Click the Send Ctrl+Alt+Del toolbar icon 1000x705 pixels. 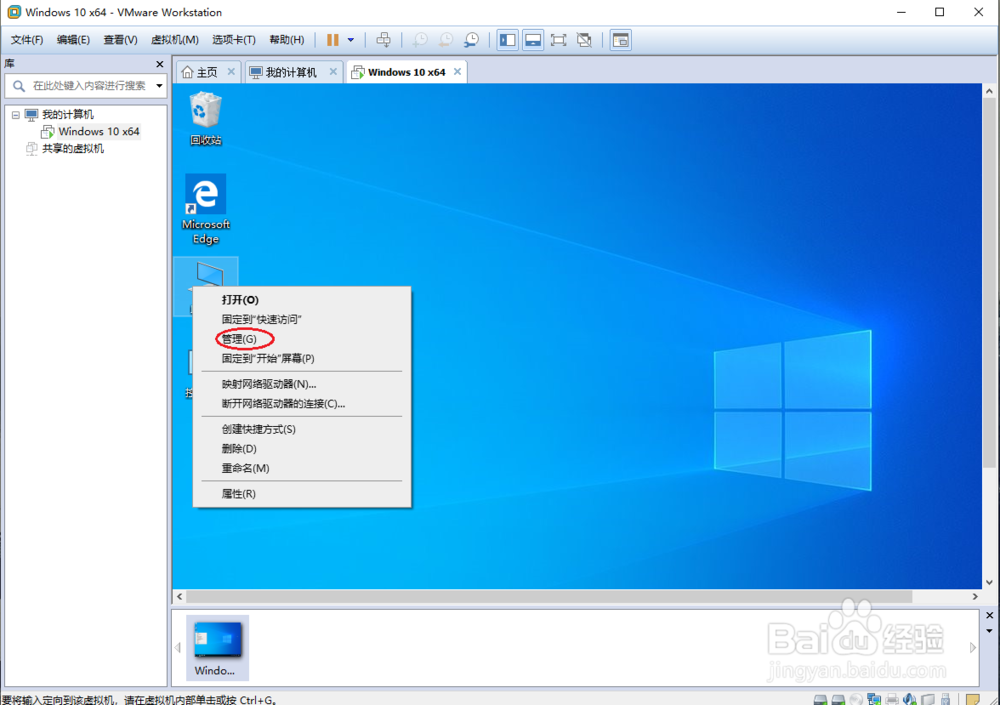383,40
